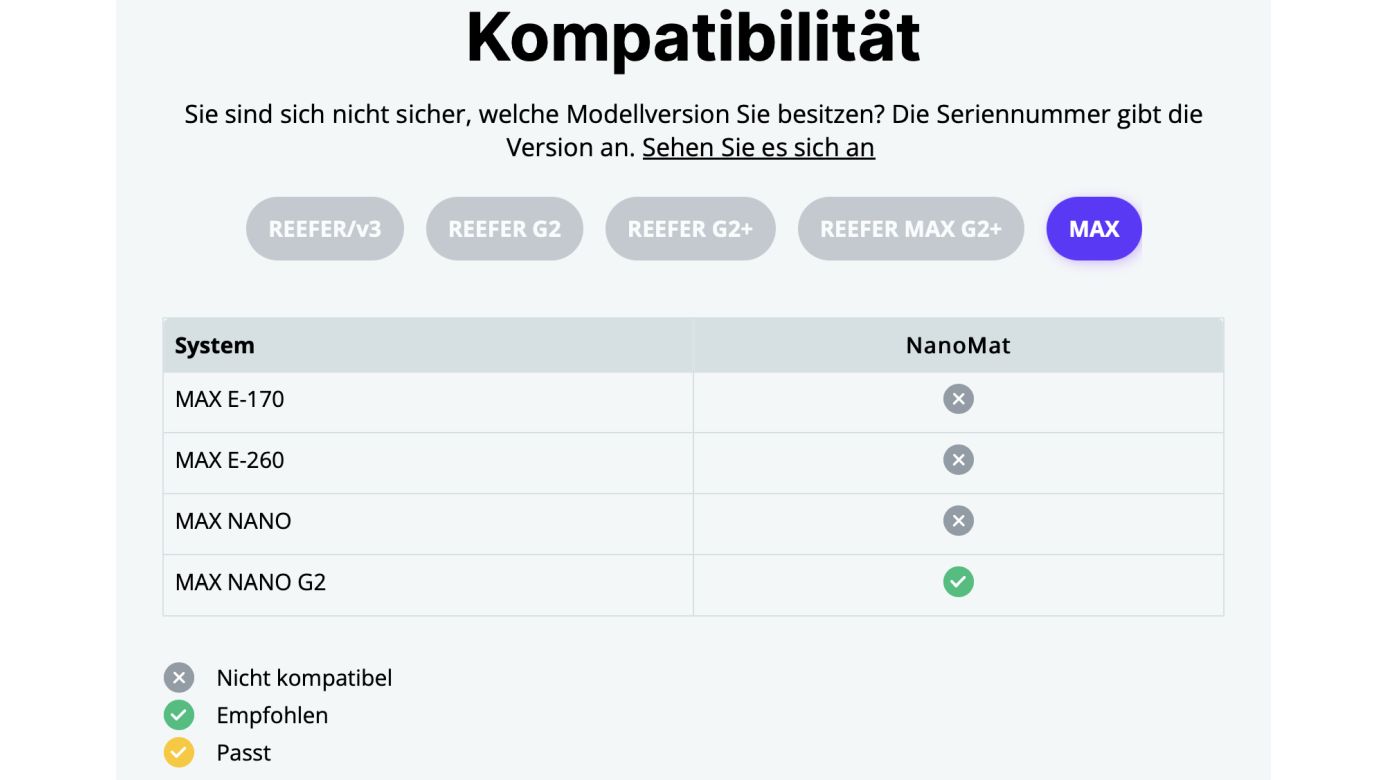Click the MAX E-260 system name
Image resolution: width=1387 pixels, height=780 pixels.
(230, 460)
